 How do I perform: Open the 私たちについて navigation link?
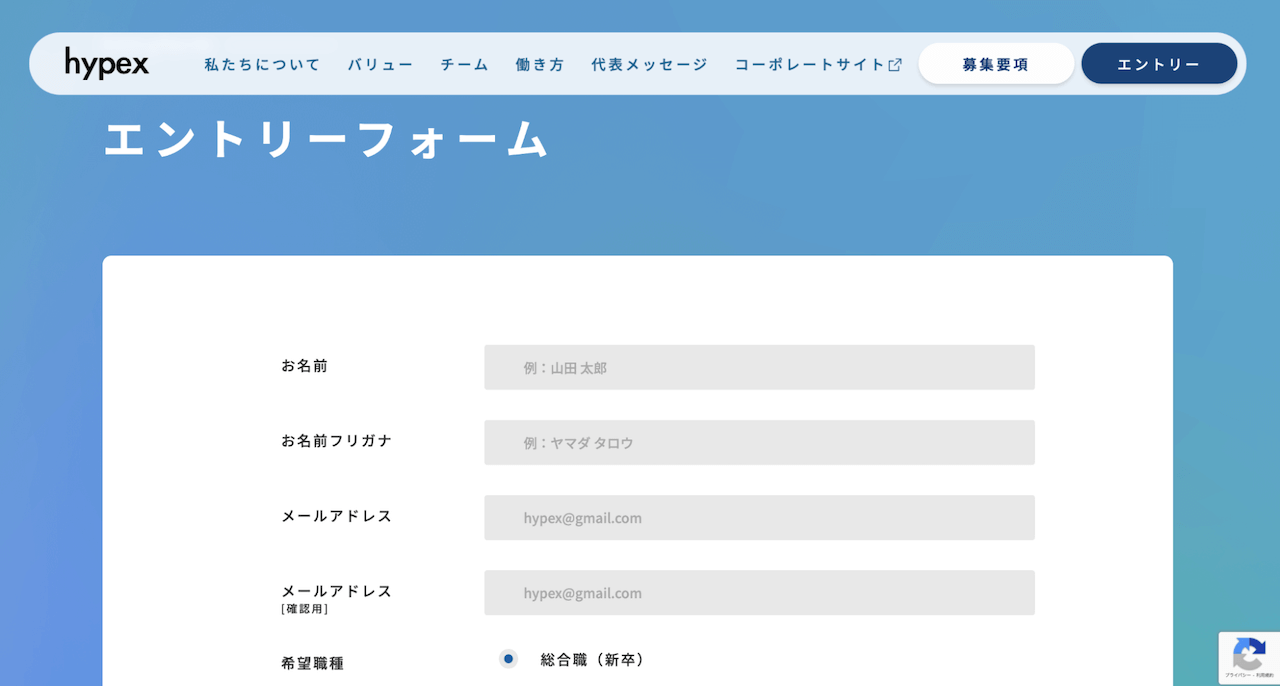point(261,63)
